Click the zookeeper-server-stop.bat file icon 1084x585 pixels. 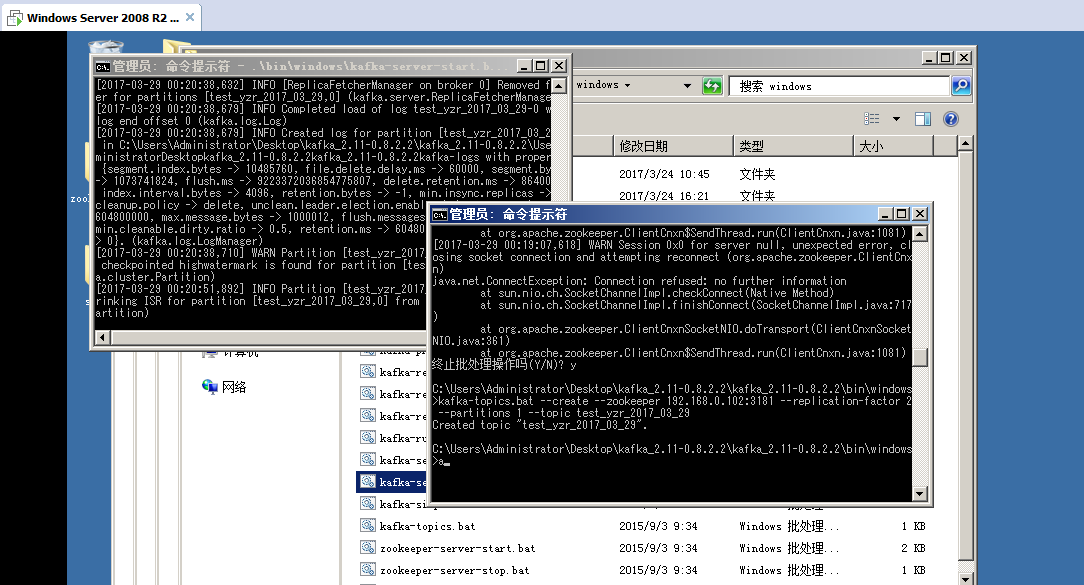(368, 570)
